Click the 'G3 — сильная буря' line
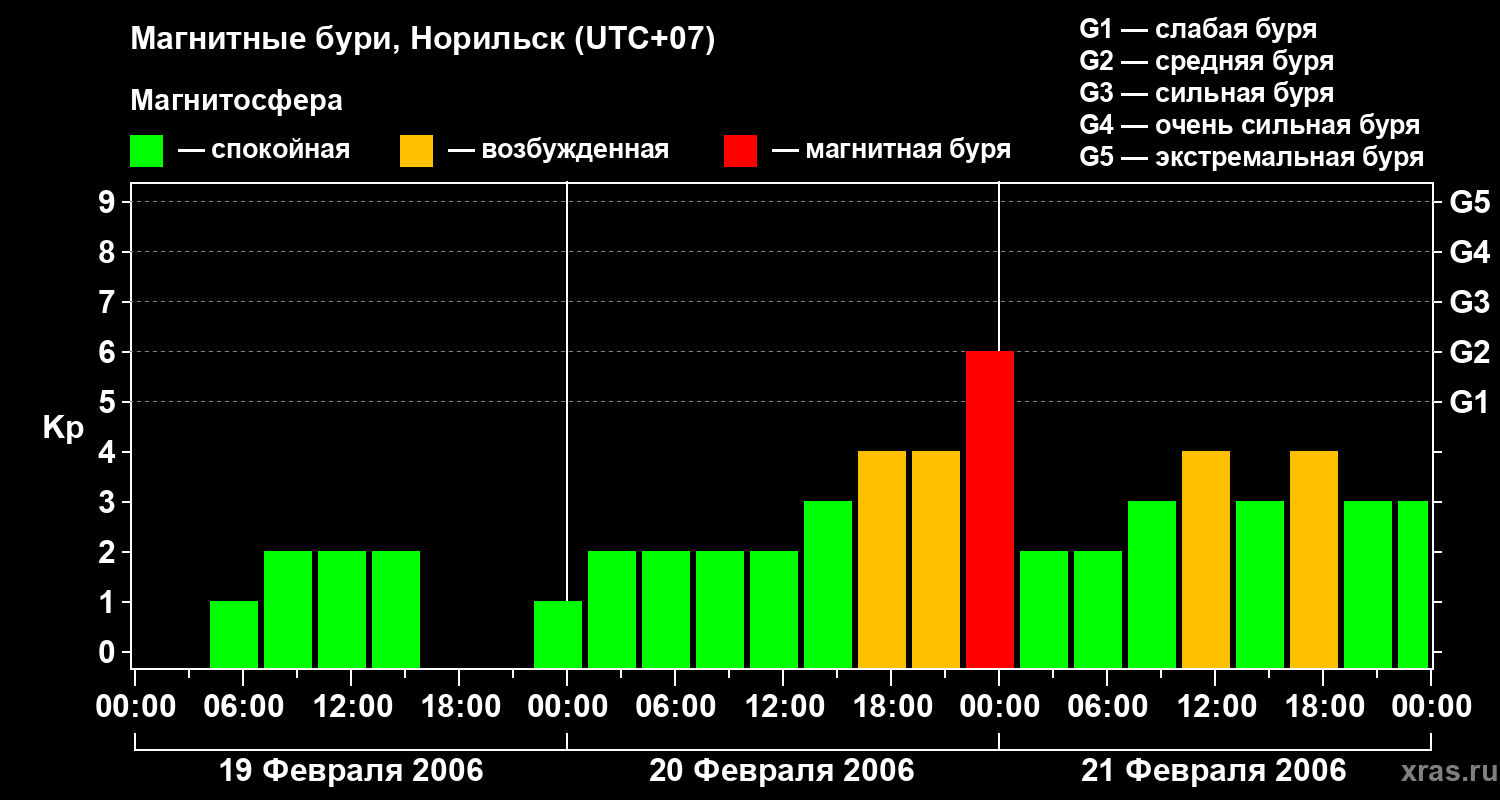This screenshot has height=800, width=1500. click(1206, 93)
